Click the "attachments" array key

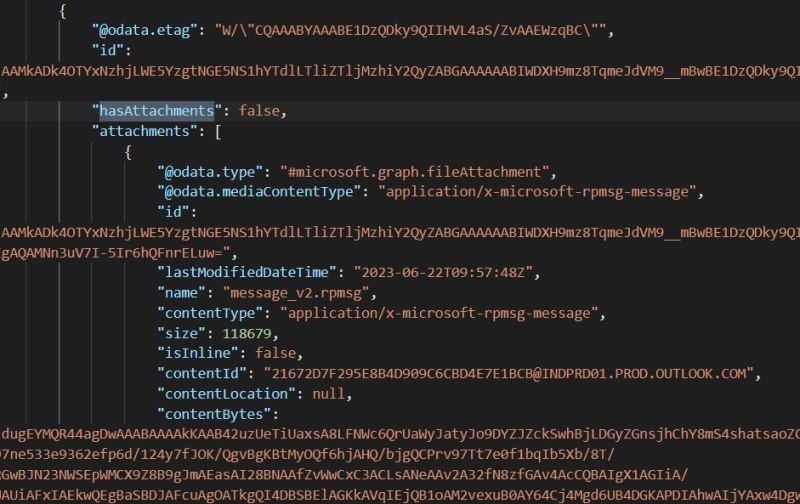(144, 131)
